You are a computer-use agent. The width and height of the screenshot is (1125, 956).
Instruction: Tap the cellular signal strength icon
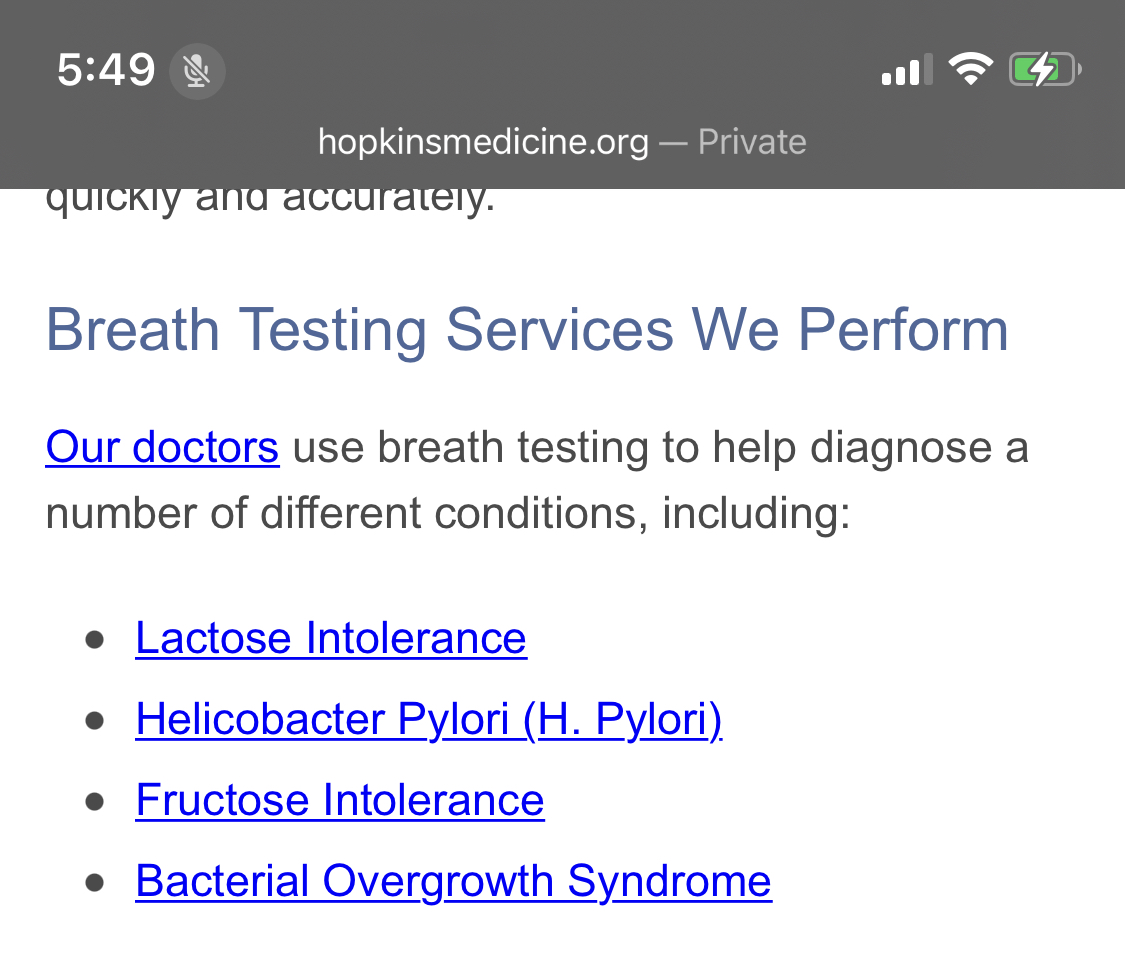pos(907,70)
